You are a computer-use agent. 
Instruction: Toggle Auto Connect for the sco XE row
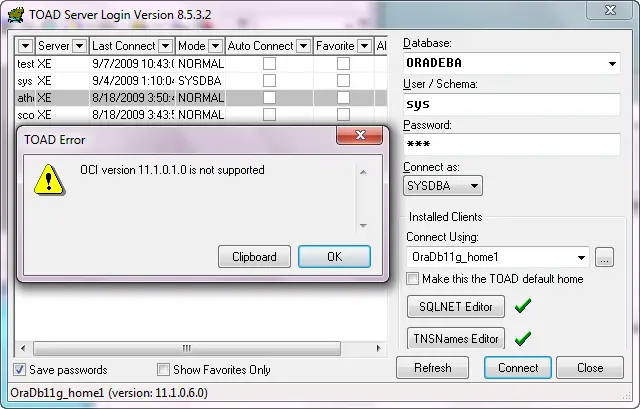[269, 114]
